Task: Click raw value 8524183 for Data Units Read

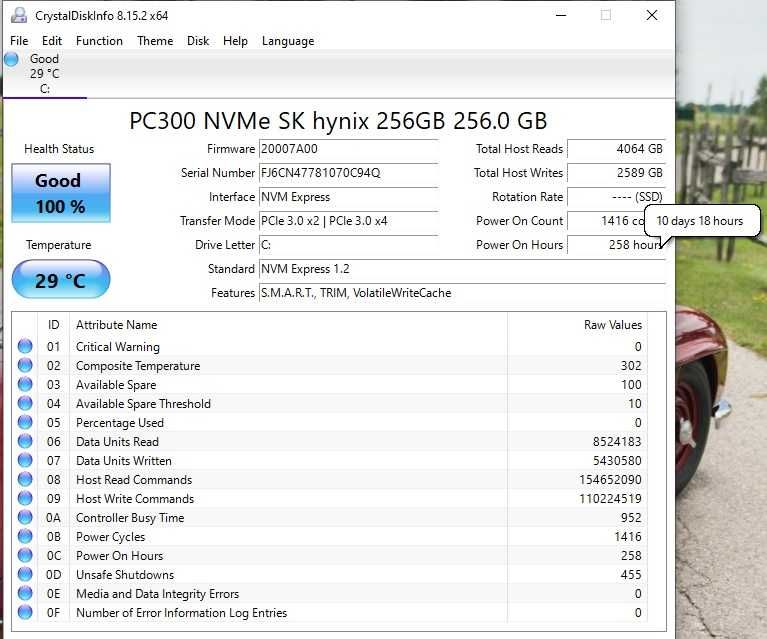Action: point(617,441)
